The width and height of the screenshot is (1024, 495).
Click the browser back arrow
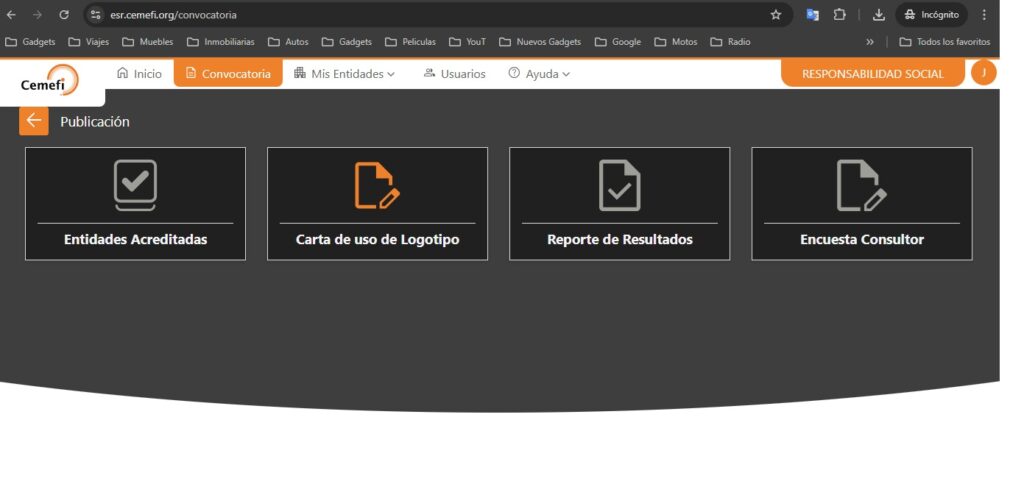11,14
